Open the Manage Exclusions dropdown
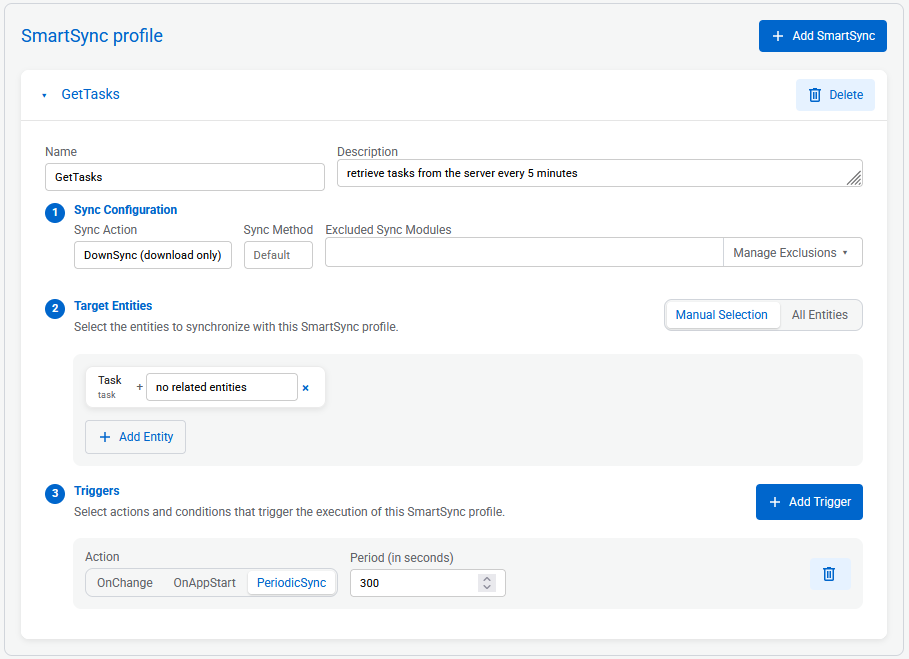Screen dimensions: 909x659 [792, 252]
